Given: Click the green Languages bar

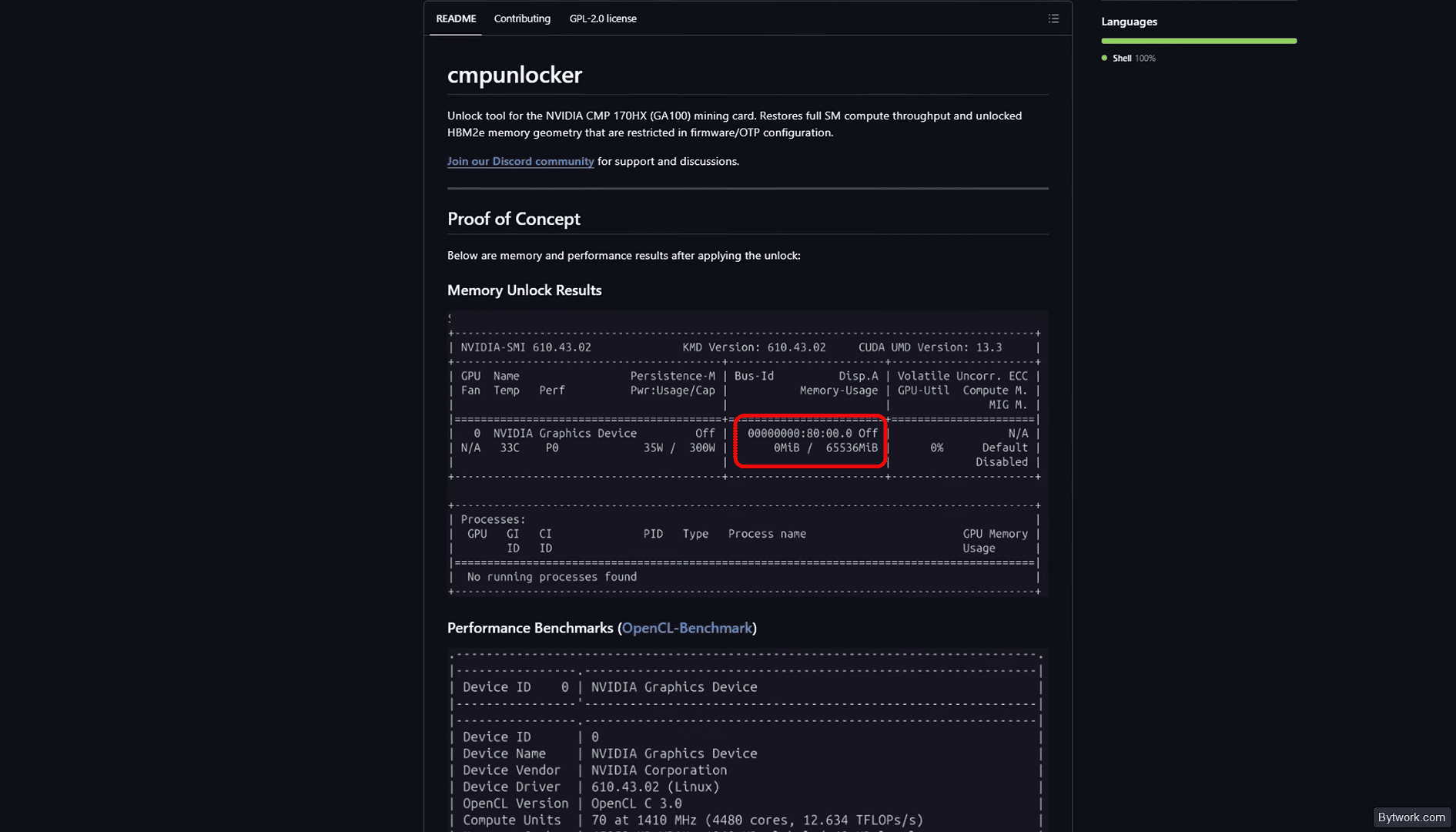Looking at the screenshot, I should 1199,41.
